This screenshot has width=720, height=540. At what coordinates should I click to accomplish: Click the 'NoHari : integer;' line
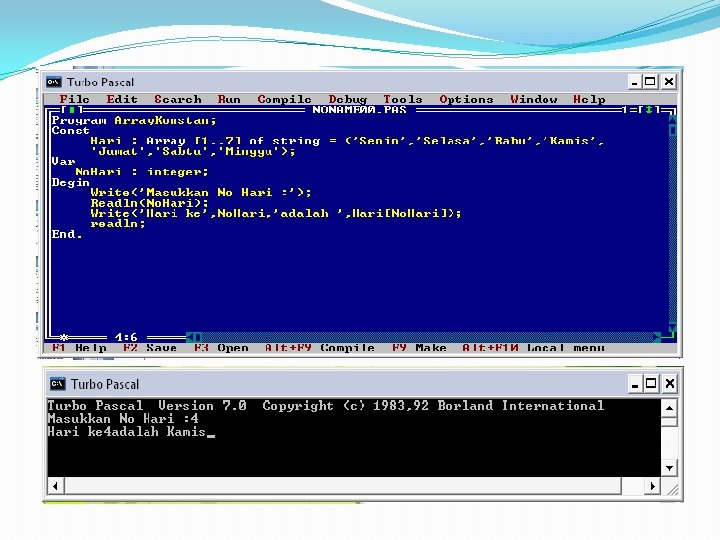[x=141, y=172]
